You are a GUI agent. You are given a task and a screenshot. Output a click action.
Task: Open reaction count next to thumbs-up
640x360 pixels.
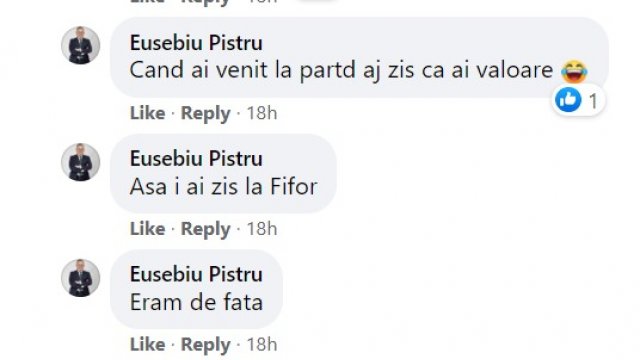point(593,101)
